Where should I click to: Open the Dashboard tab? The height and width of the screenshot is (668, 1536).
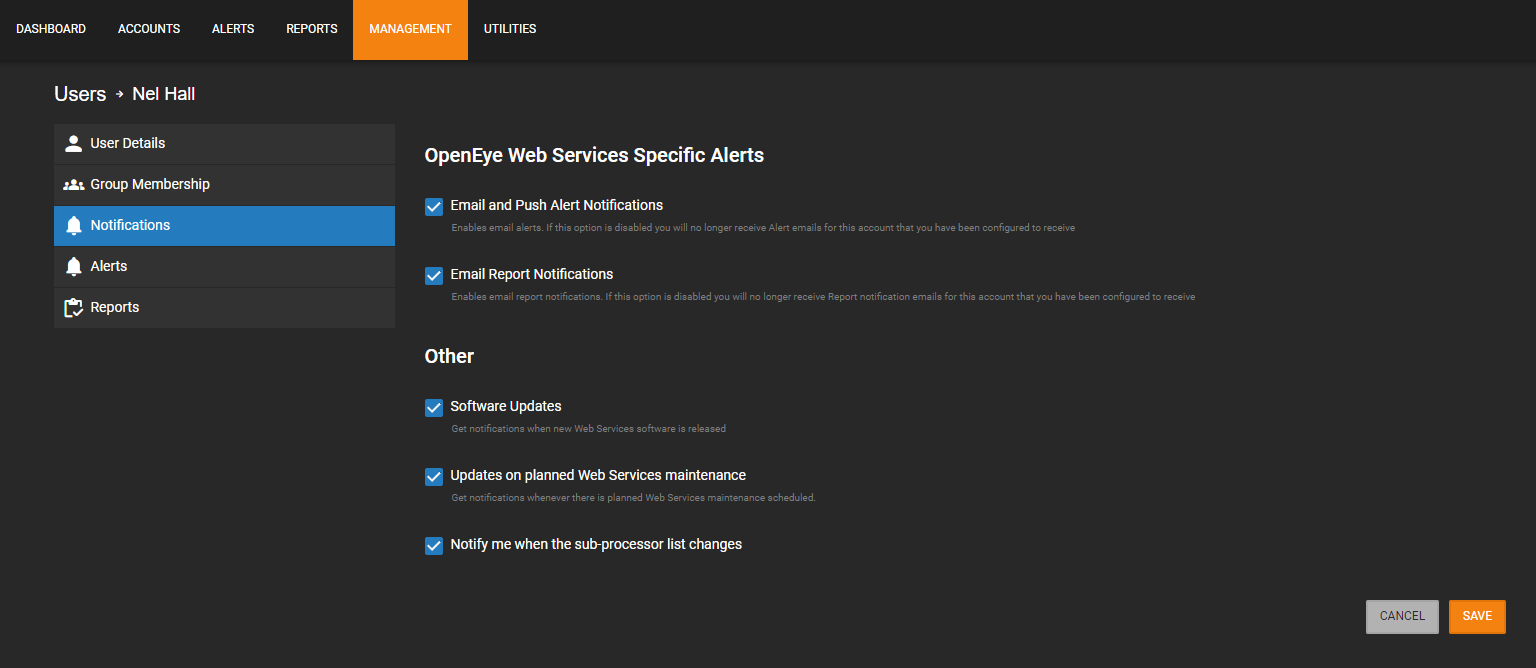tap(51, 29)
